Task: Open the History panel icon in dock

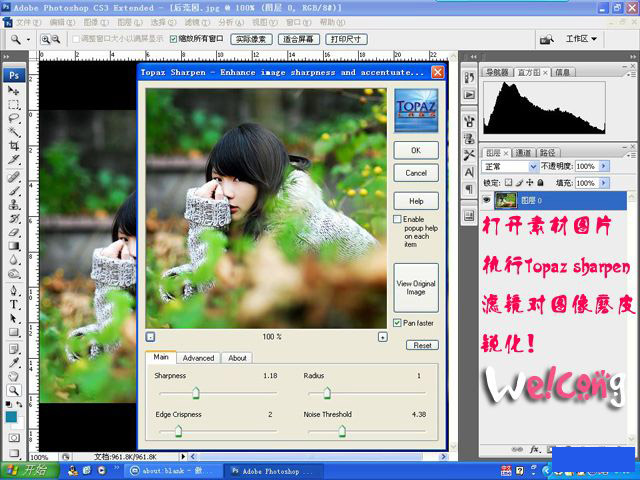Action: tap(469, 78)
